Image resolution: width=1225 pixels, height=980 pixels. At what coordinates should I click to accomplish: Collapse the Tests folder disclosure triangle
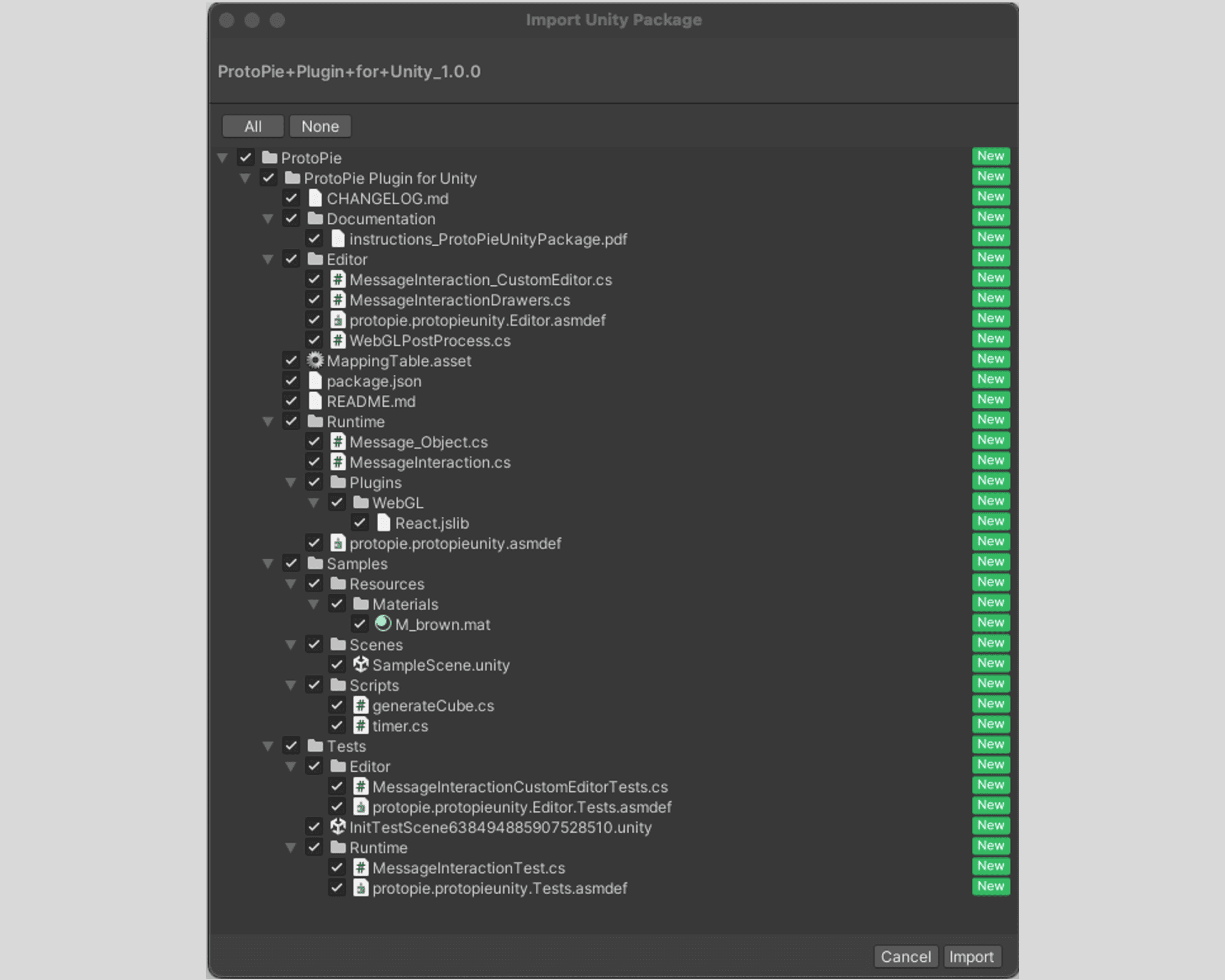click(269, 746)
